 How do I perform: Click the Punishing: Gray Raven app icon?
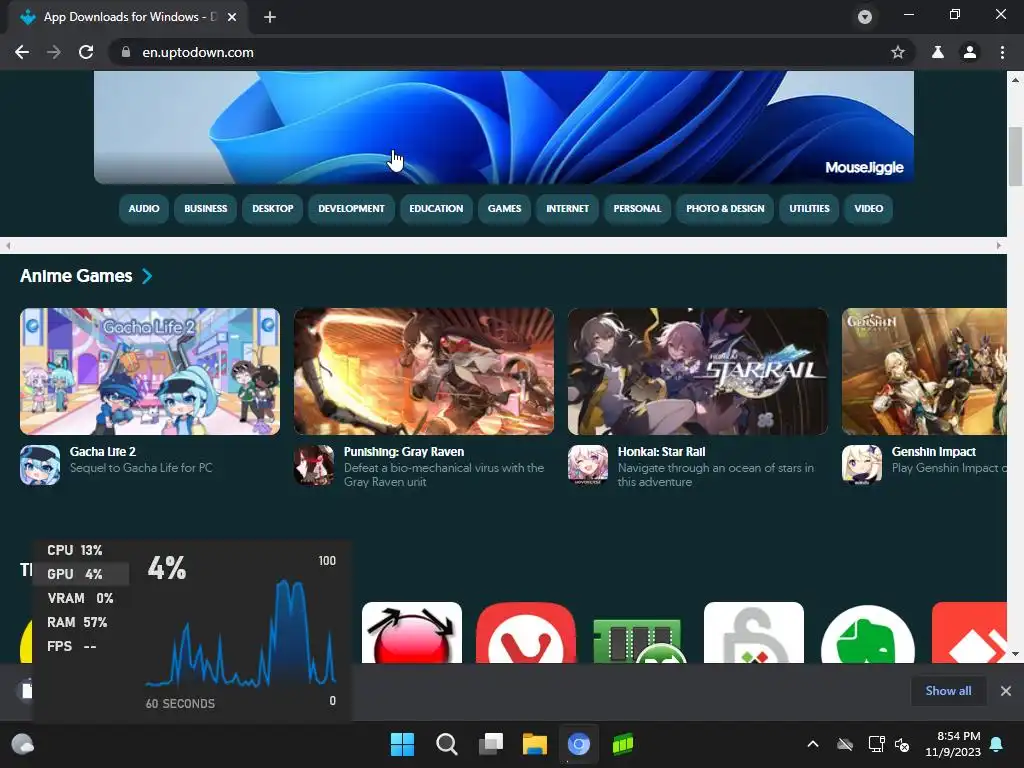click(x=314, y=465)
